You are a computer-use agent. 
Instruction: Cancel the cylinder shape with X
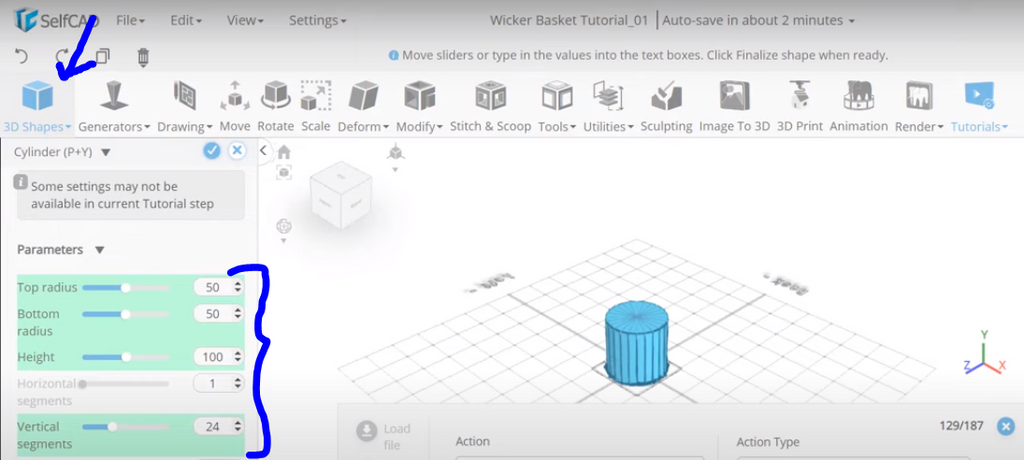237,151
